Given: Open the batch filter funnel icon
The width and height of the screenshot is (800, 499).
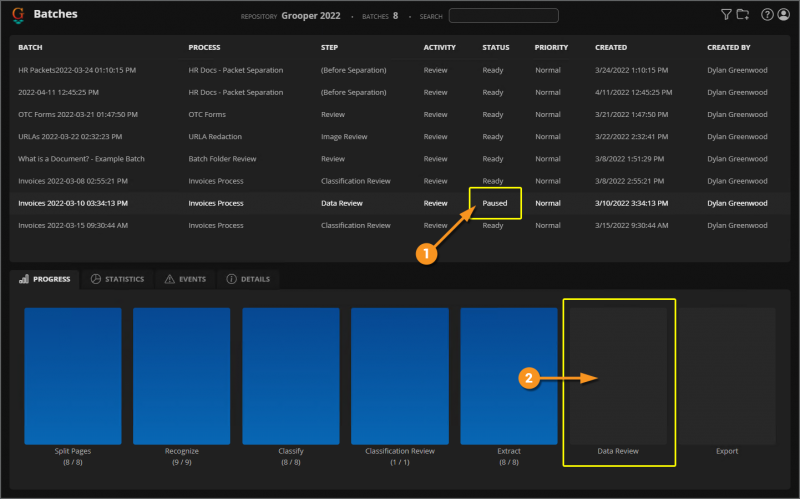Looking at the screenshot, I should pos(726,15).
